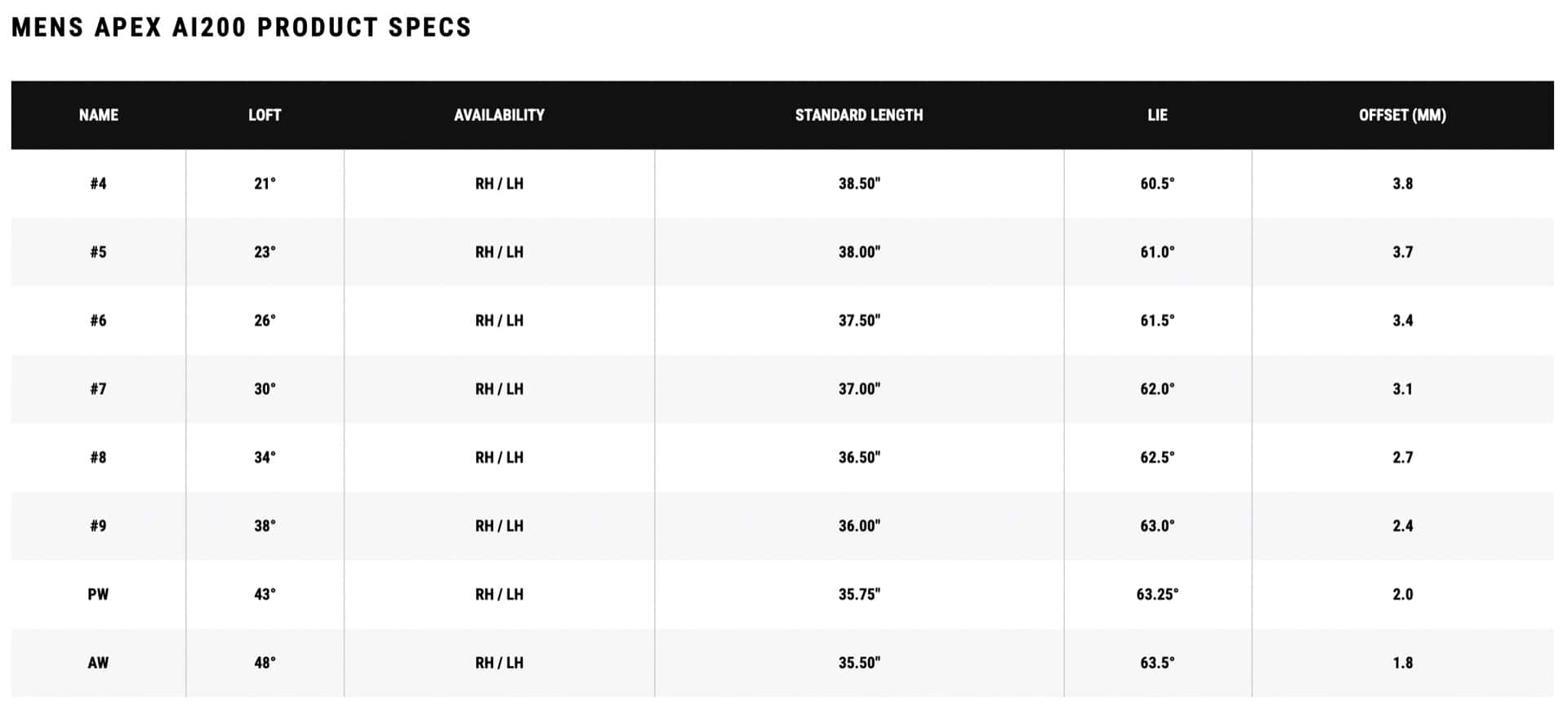Select the AW name cell
Image resolution: width=1568 pixels, height=719 pixels.
pyautogui.click(x=98, y=664)
